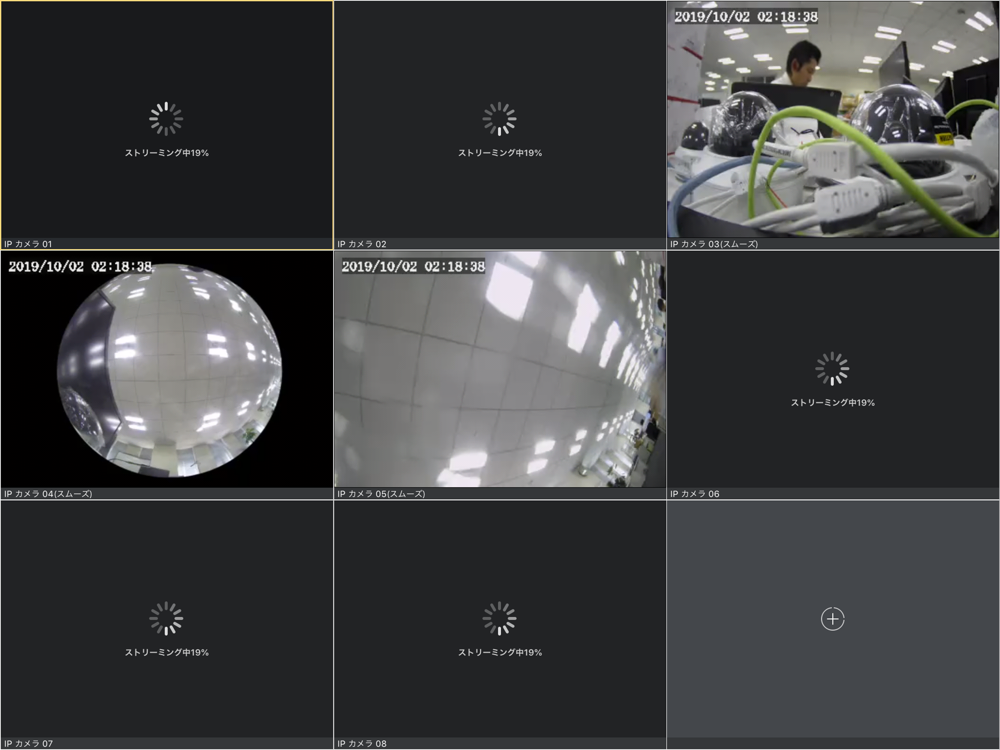
Task: Click the timestamp on camera 03 feed
Action: [x=746, y=17]
